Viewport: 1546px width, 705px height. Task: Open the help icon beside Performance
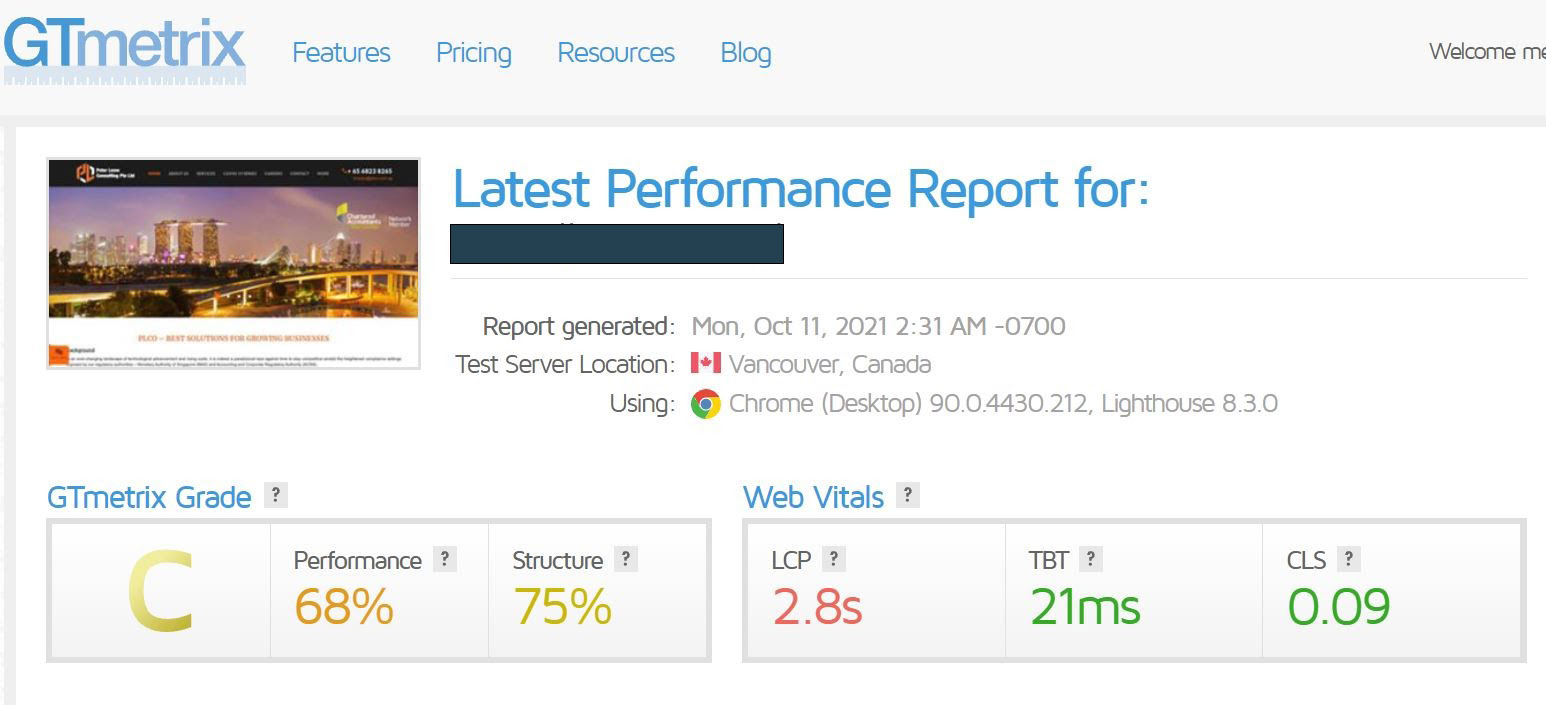[445, 559]
